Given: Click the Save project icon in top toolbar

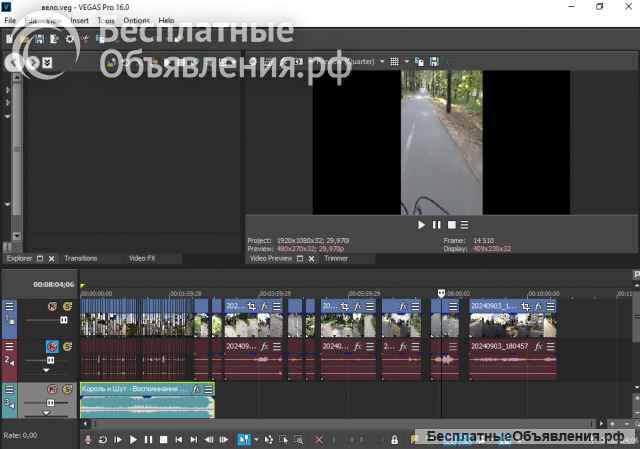Looking at the screenshot, I should [x=39, y=39].
